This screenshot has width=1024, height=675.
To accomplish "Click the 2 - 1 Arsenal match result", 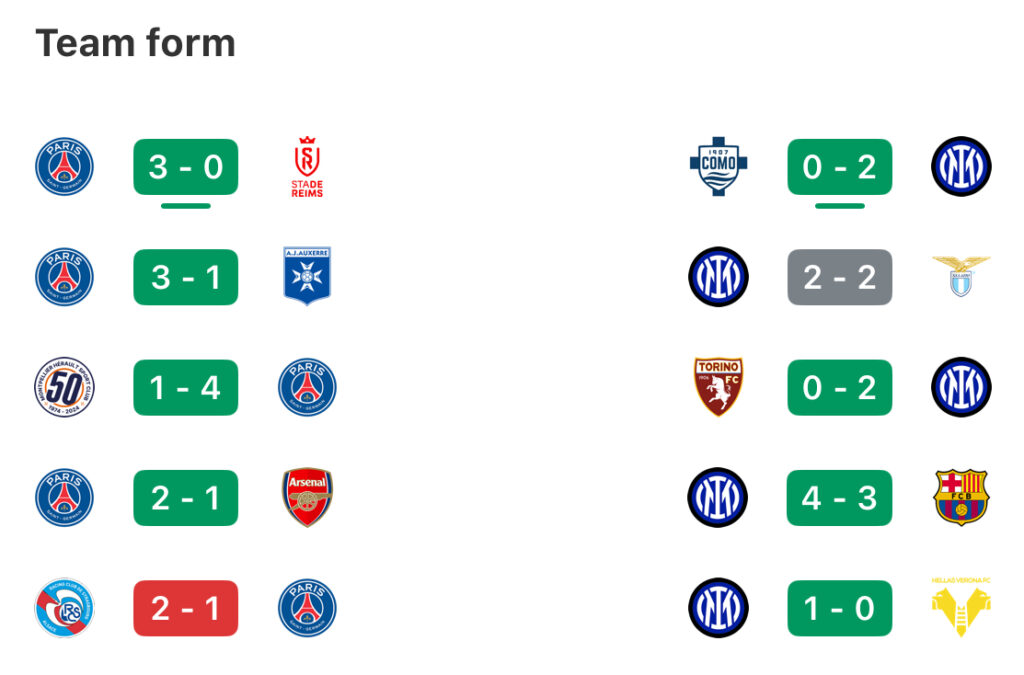I will point(185,497).
